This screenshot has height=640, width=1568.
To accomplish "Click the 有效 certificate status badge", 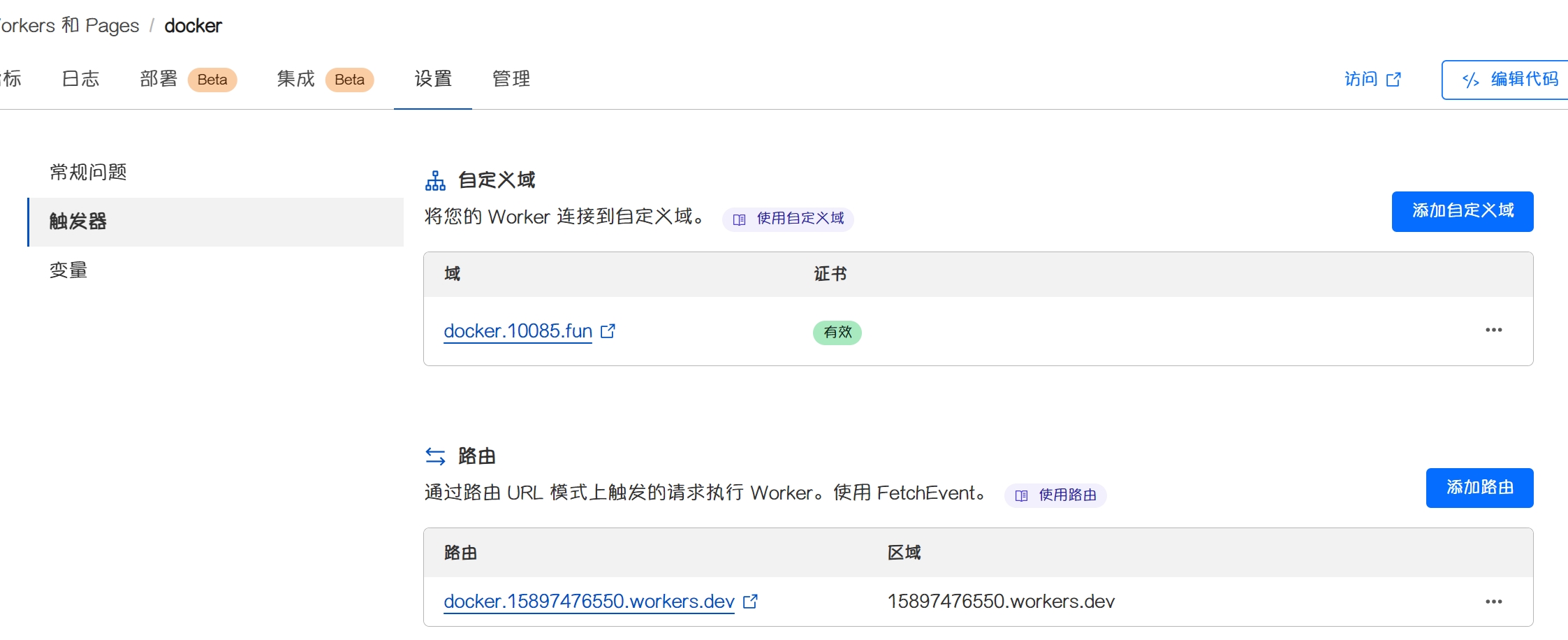I will [x=837, y=333].
